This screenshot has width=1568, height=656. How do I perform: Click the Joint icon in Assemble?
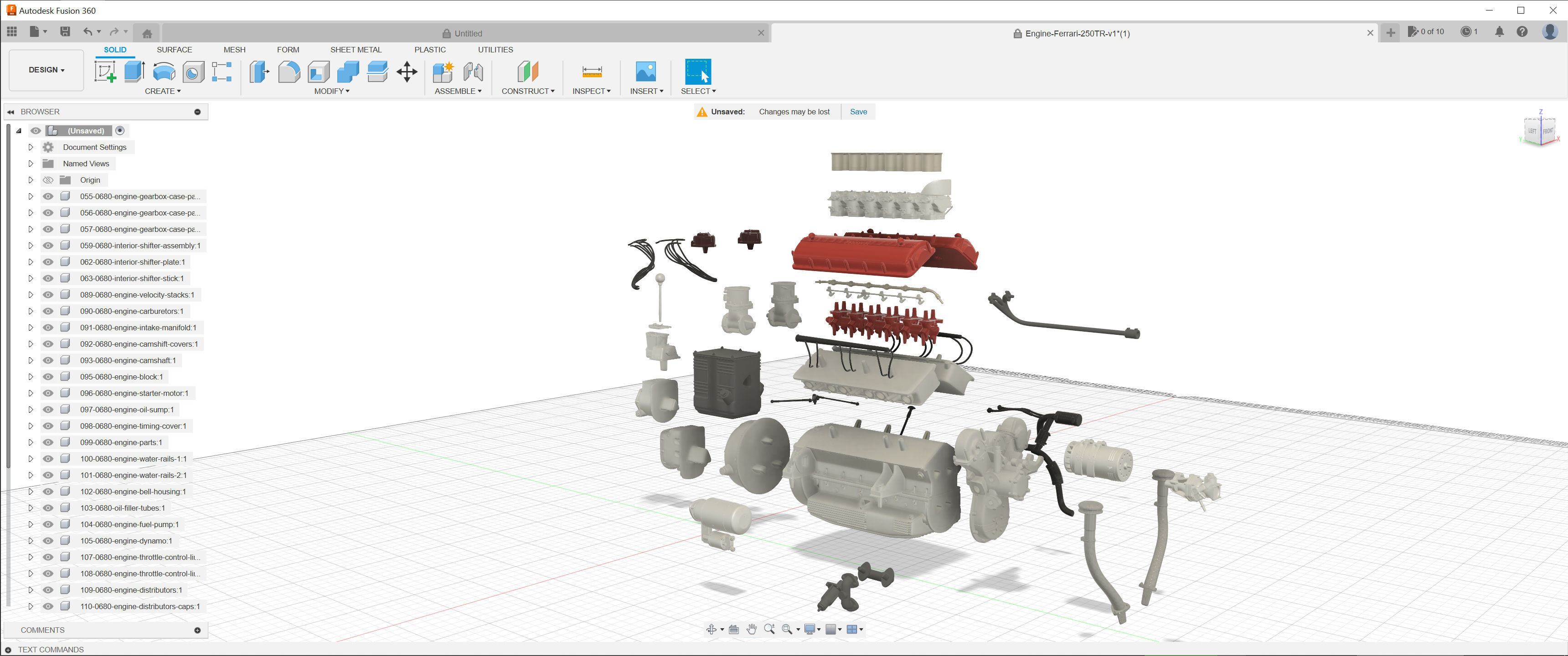(x=473, y=72)
